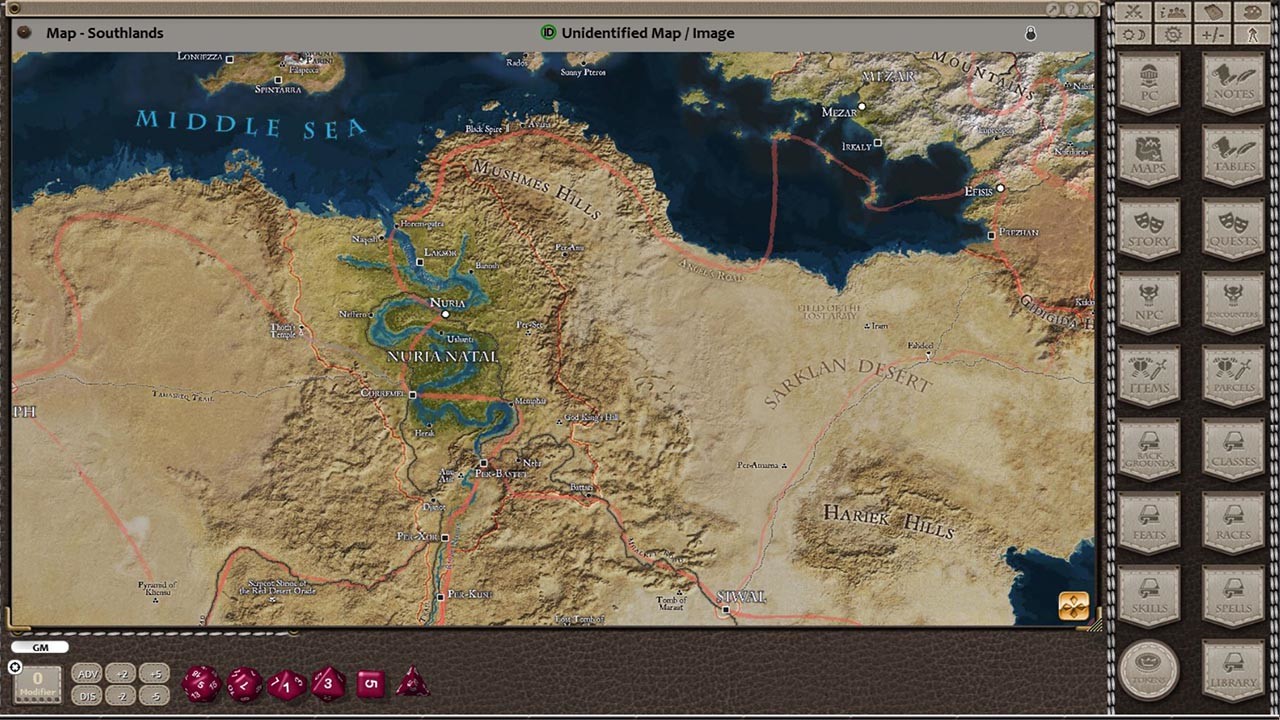The image size is (1280, 720).
Task: Enable the ADV advantage toggle
Action: (88, 674)
